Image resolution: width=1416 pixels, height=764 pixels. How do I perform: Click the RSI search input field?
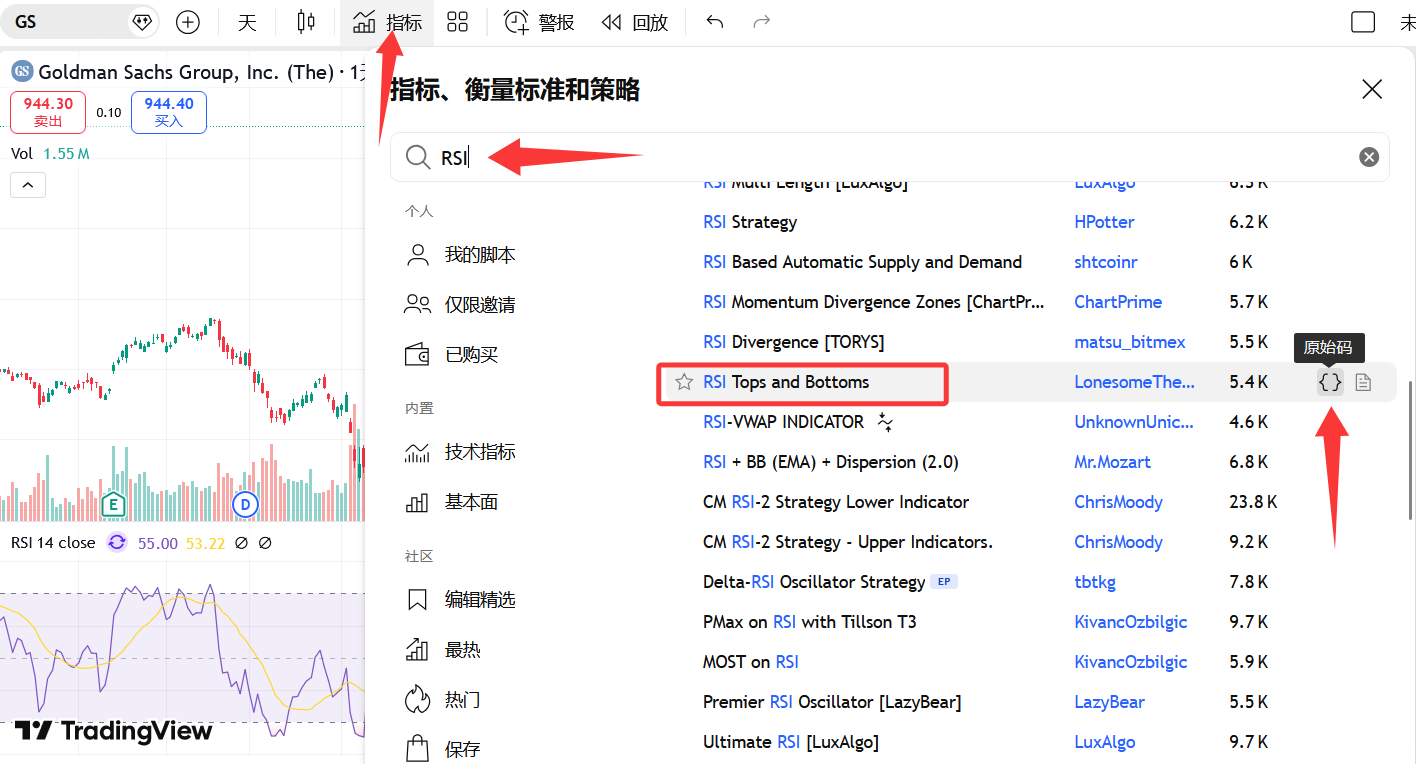[889, 157]
